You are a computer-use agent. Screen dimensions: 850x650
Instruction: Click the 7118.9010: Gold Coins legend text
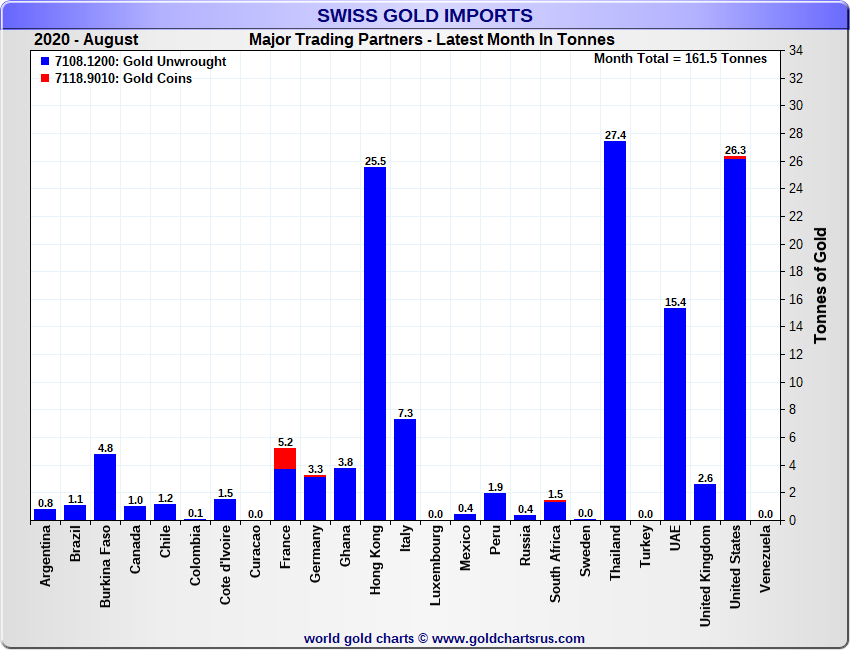(124, 78)
